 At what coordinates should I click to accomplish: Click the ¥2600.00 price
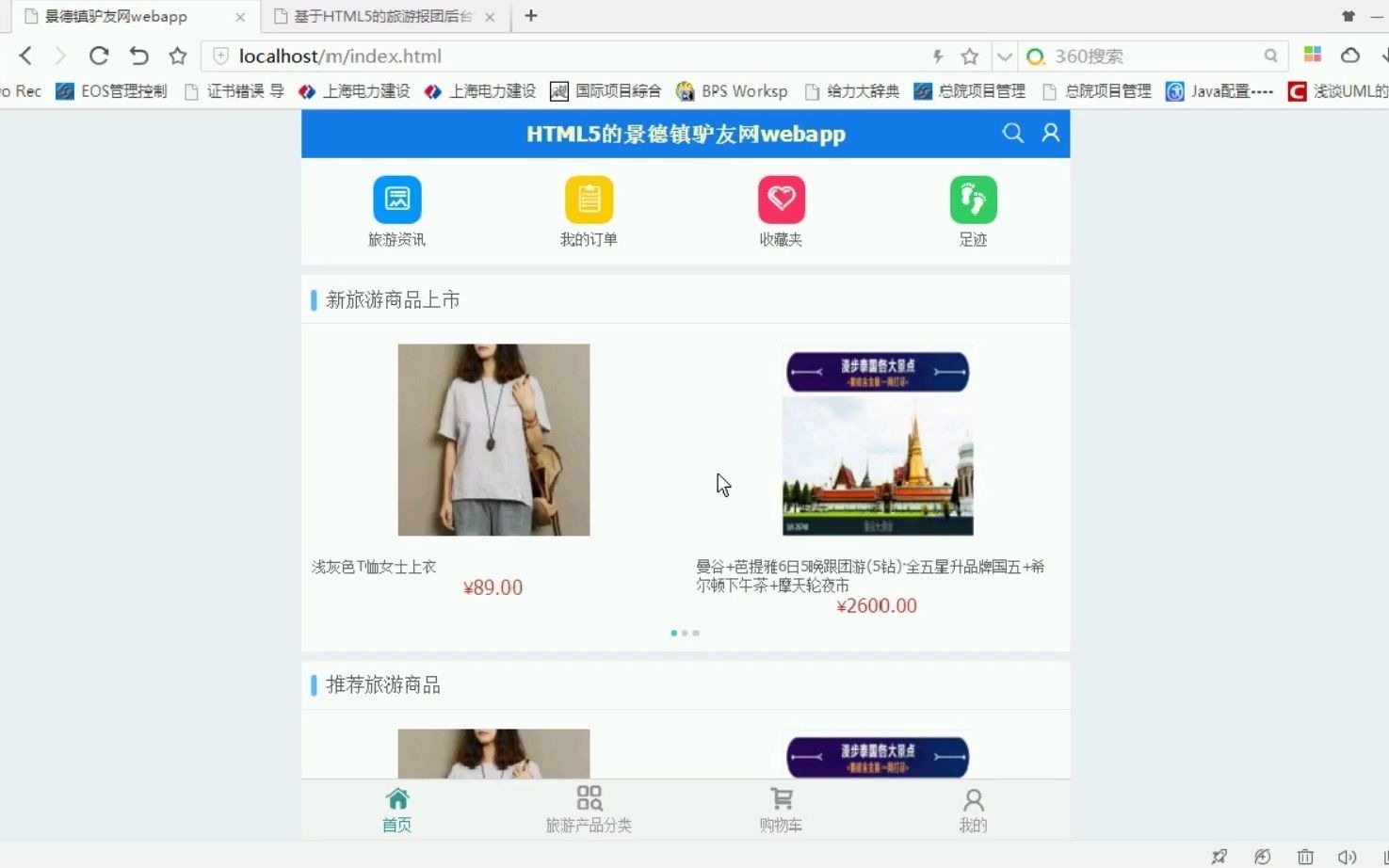(x=877, y=605)
